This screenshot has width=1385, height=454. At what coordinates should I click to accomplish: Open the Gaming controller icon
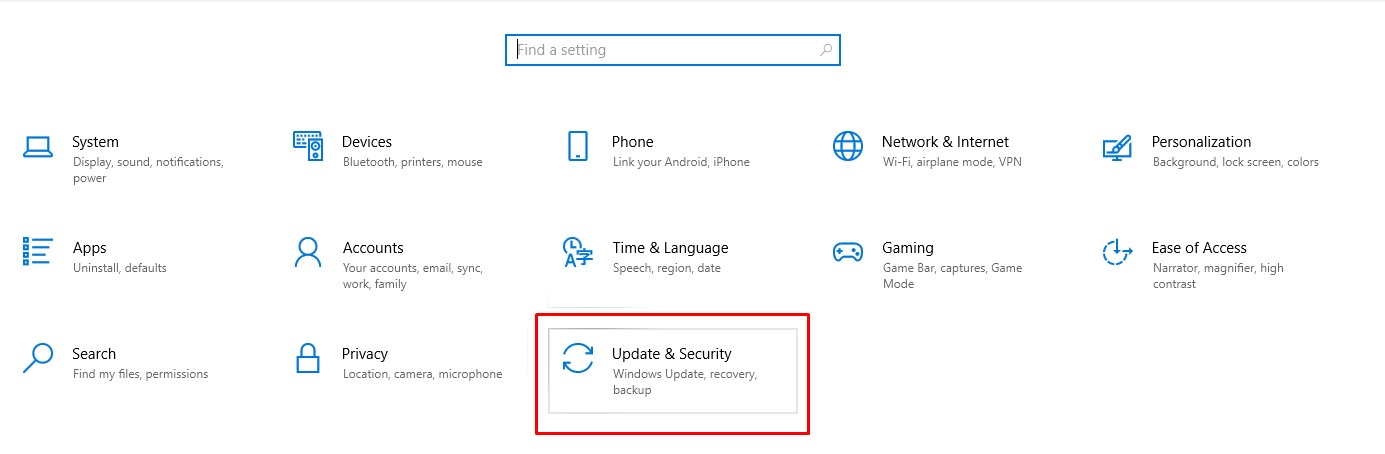(x=848, y=252)
